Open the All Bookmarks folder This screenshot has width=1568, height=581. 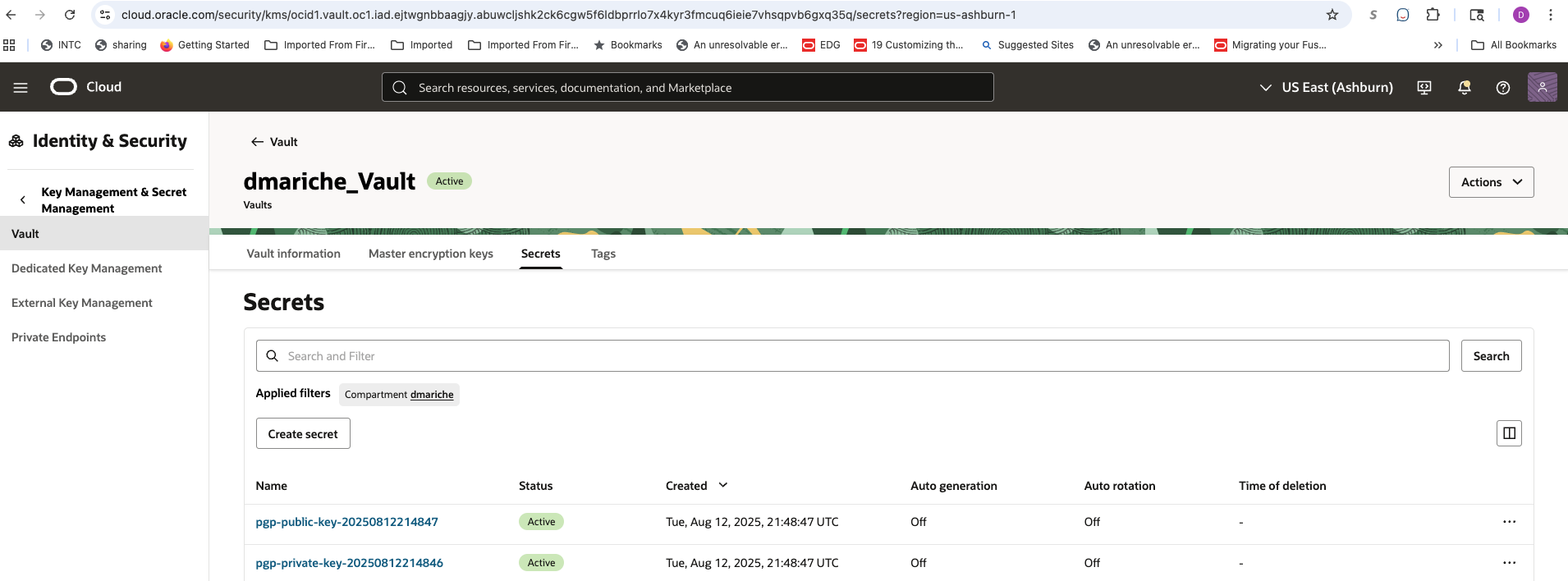pos(1514,45)
